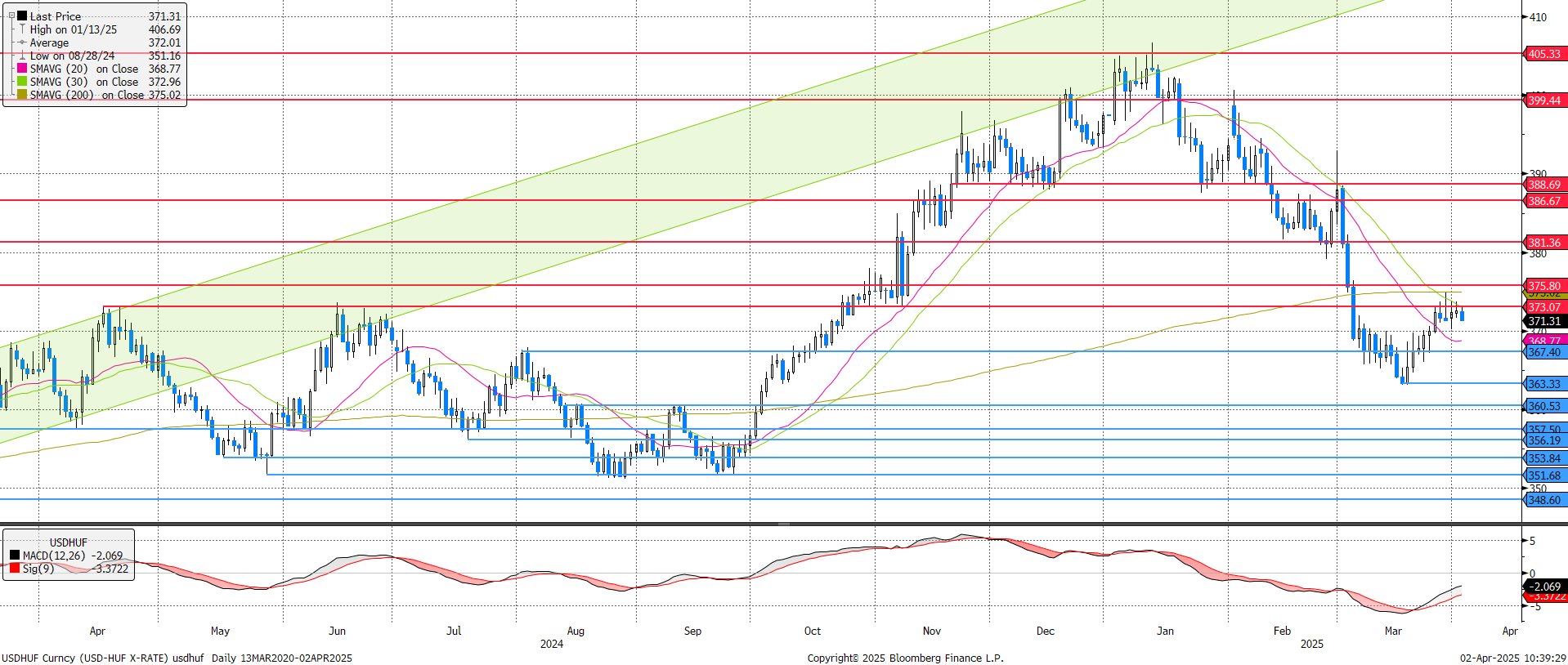The height and width of the screenshot is (665, 1568).
Task: Click the Last Price legend label
Action: tap(56, 16)
